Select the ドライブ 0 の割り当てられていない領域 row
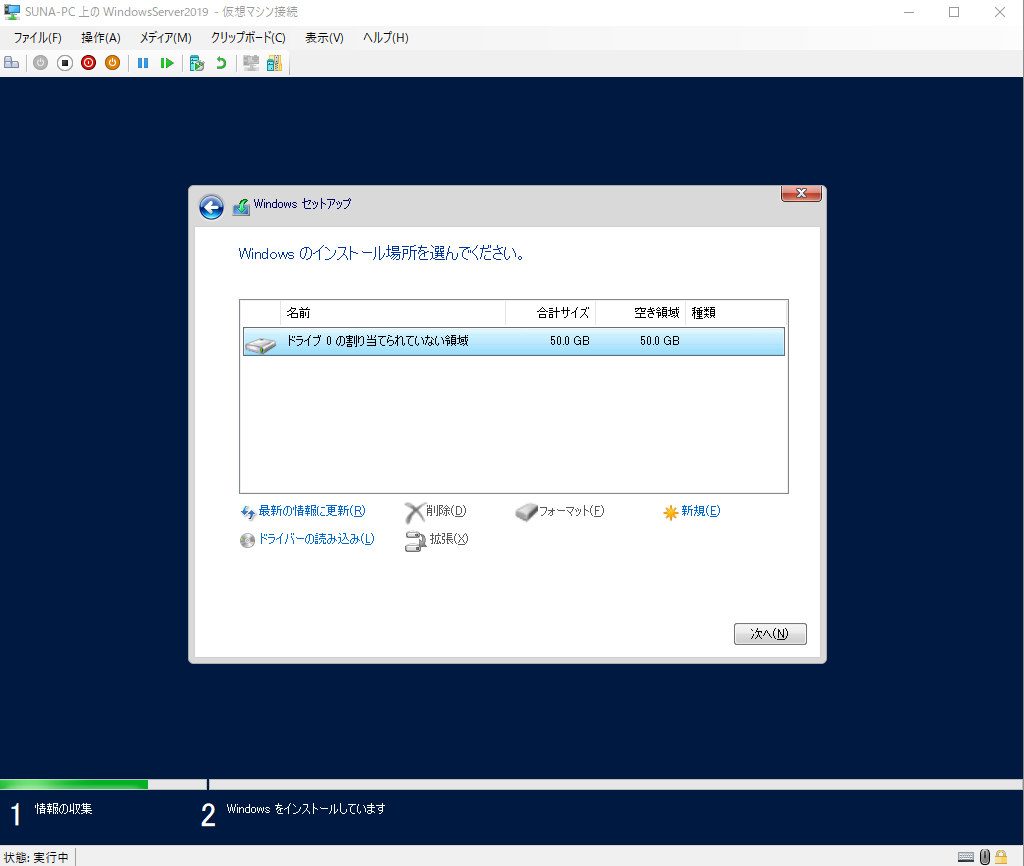1024x866 pixels. point(514,342)
